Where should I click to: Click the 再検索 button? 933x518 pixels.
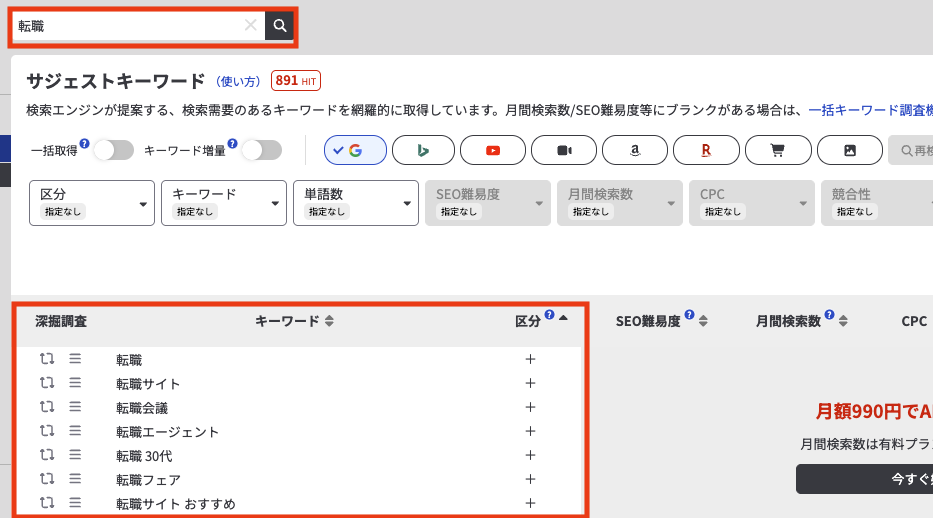coord(911,150)
